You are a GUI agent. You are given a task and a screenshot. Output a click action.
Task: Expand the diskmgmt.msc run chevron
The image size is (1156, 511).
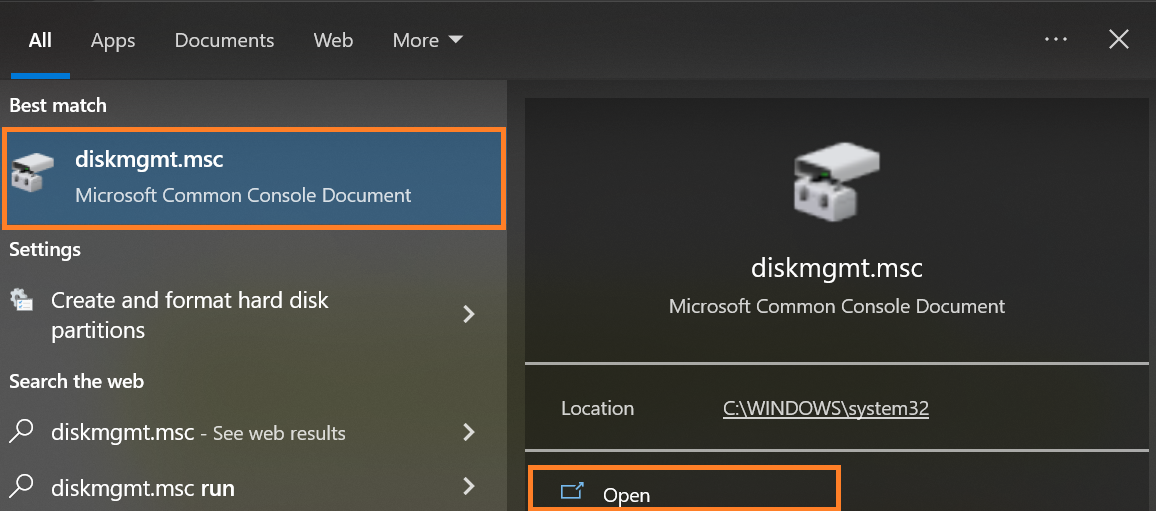467,486
